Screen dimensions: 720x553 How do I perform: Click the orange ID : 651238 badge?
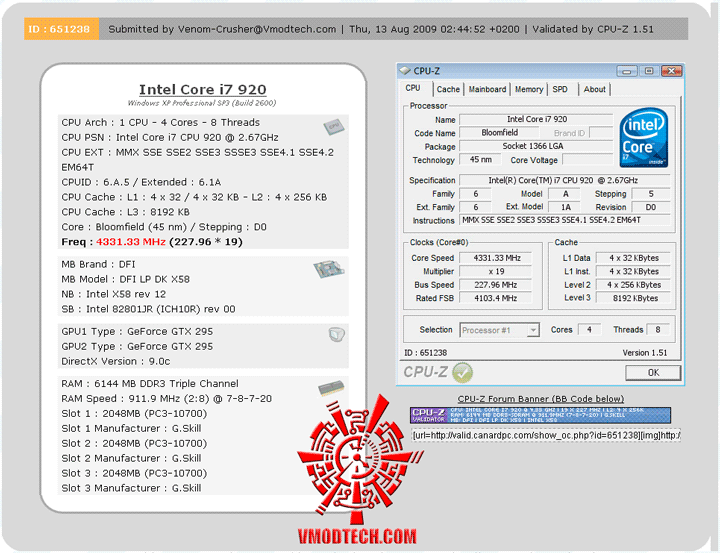[x=61, y=29]
